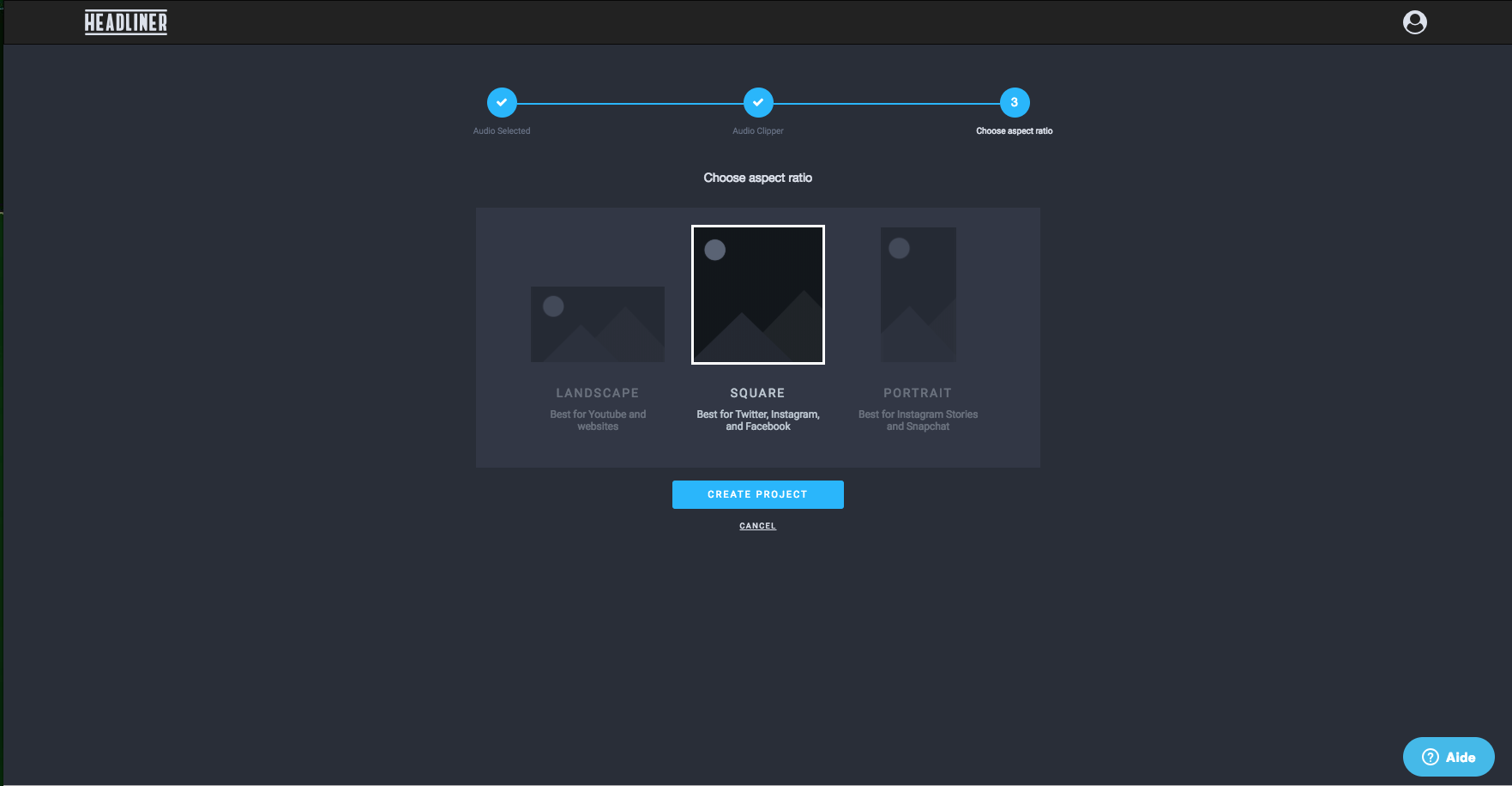1512x786 pixels.
Task: Return to the Audio Clipper step checkmark
Action: pyautogui.click(x=758, y=102)
